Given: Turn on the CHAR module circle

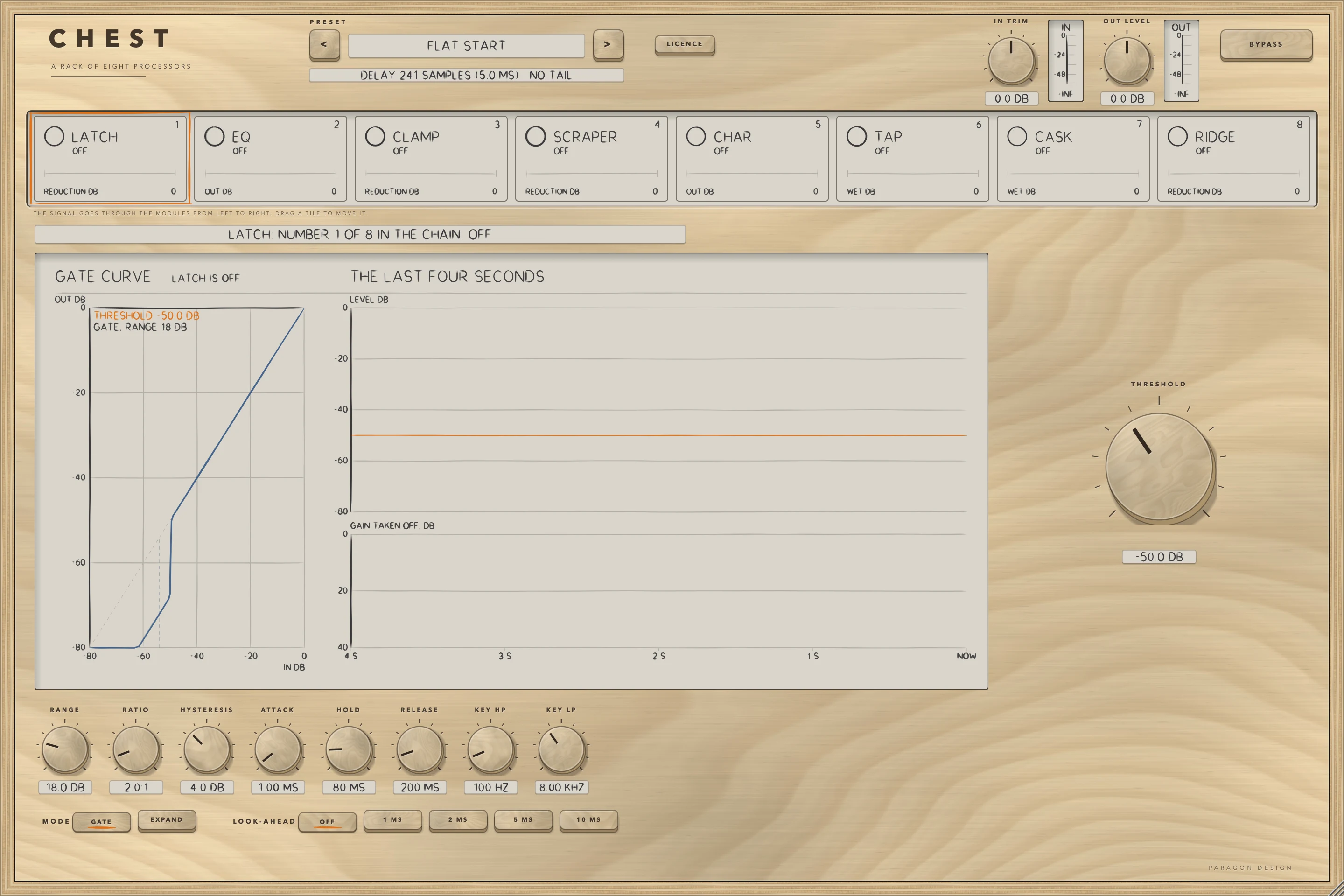Looking at the screenshot, I should (x=696, y=136).
